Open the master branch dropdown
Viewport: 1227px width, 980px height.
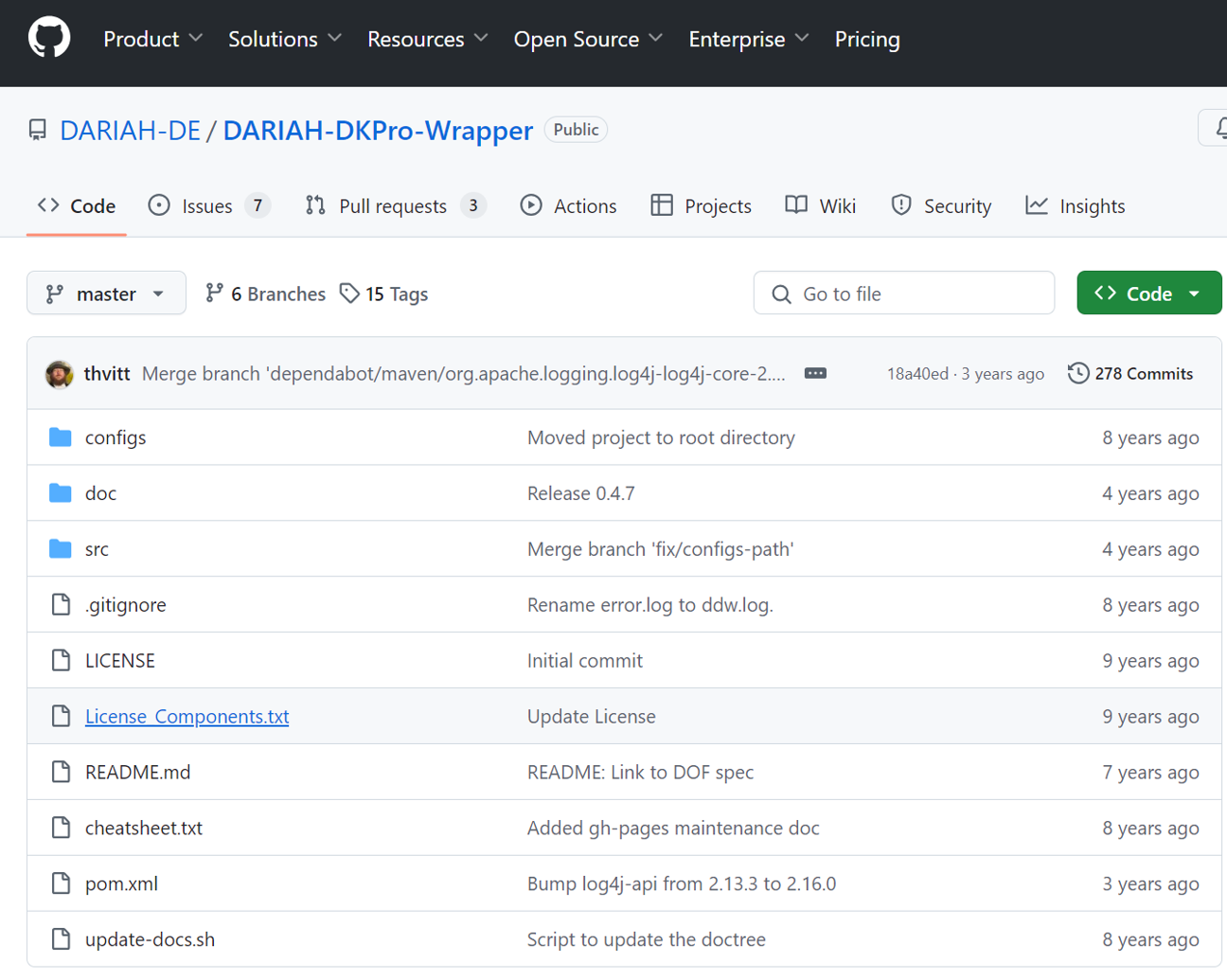pyautogui.click(x=106, y=294)
